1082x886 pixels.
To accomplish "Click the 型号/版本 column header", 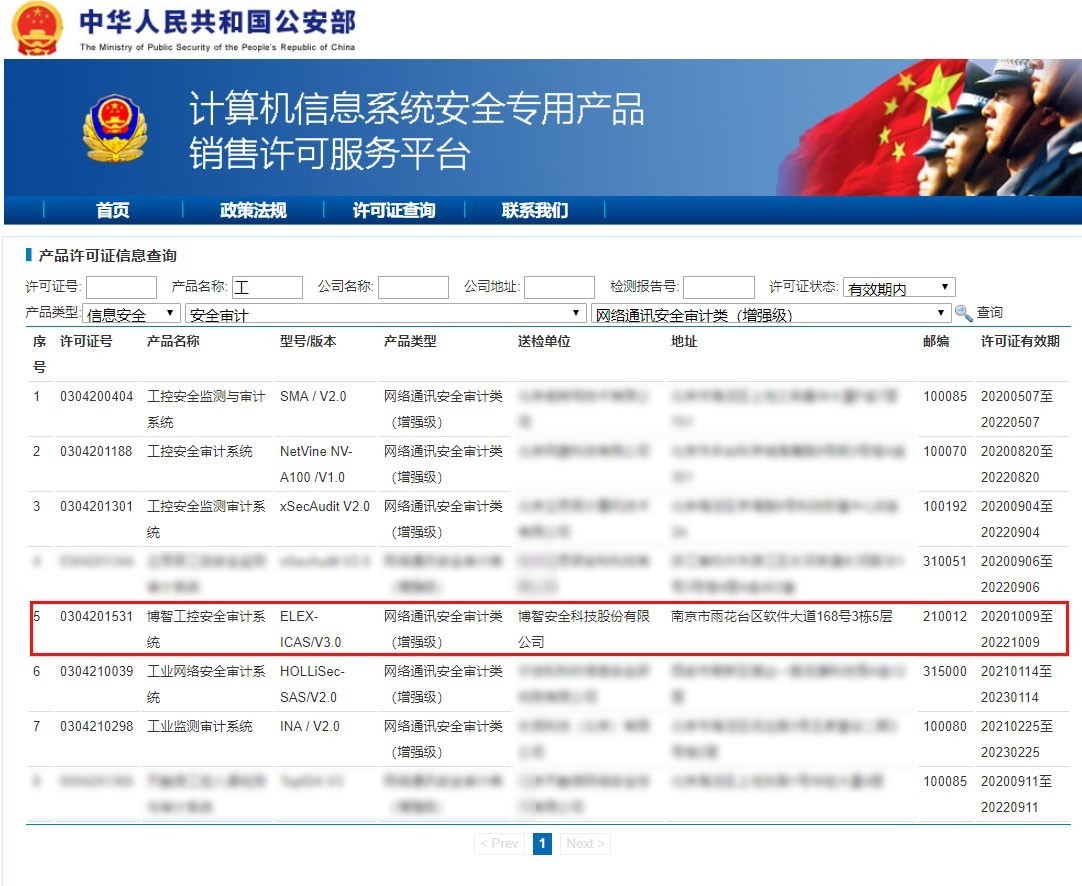I will point(308,341).
